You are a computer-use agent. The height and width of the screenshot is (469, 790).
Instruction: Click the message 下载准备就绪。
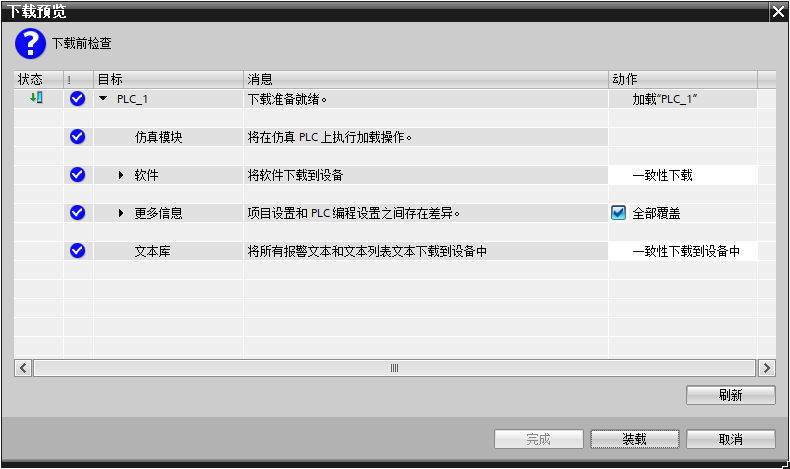(x=287, y=99)
